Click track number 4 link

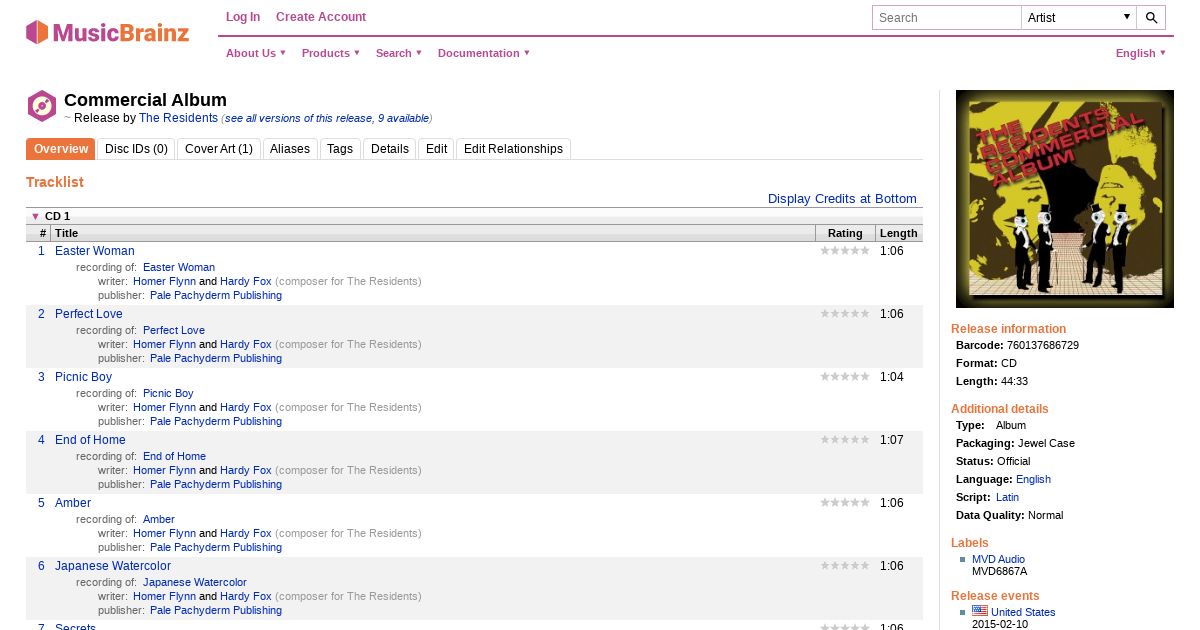click(41, 440)
